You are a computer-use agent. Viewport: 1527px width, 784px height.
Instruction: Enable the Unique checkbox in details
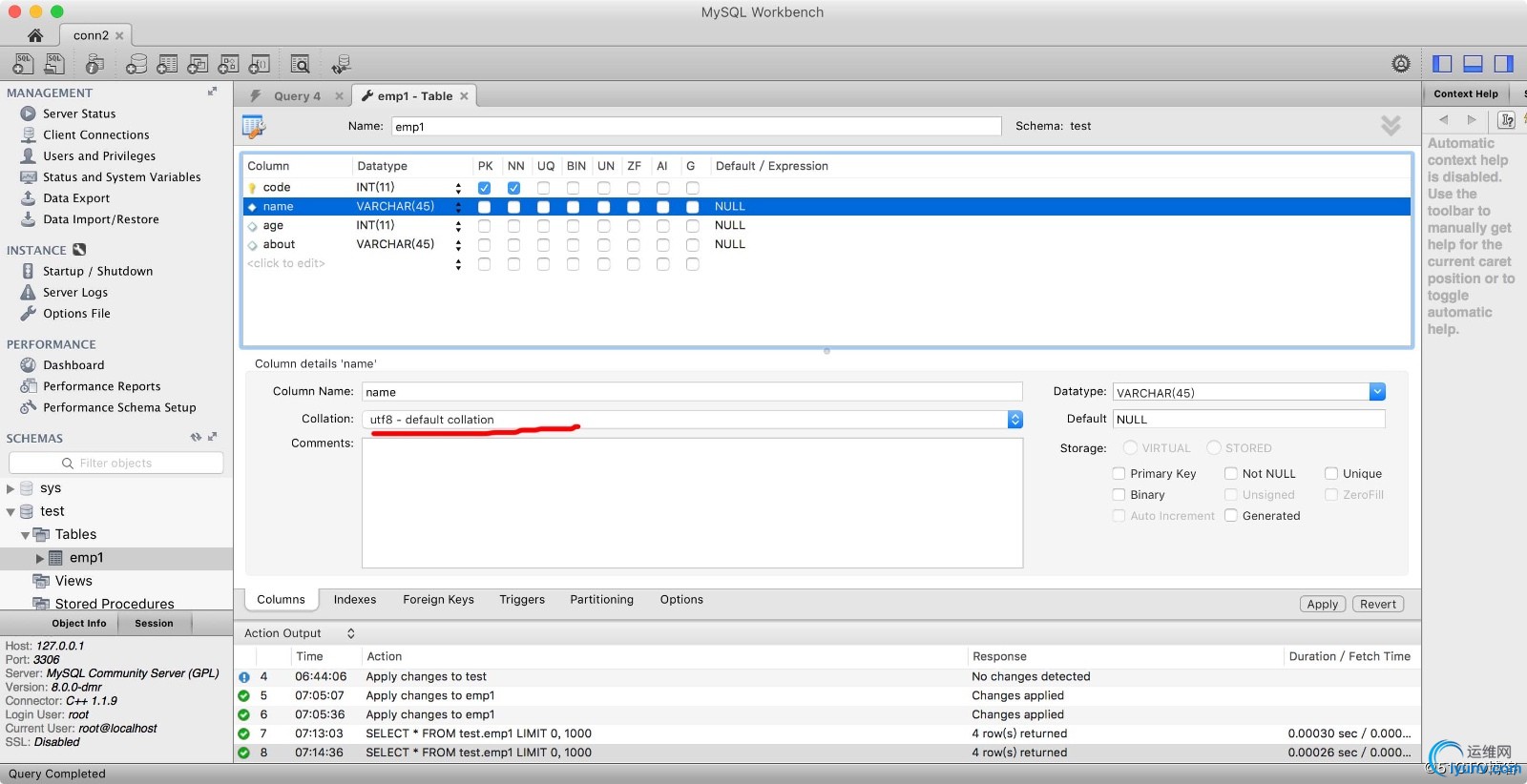click(1331, 473)
